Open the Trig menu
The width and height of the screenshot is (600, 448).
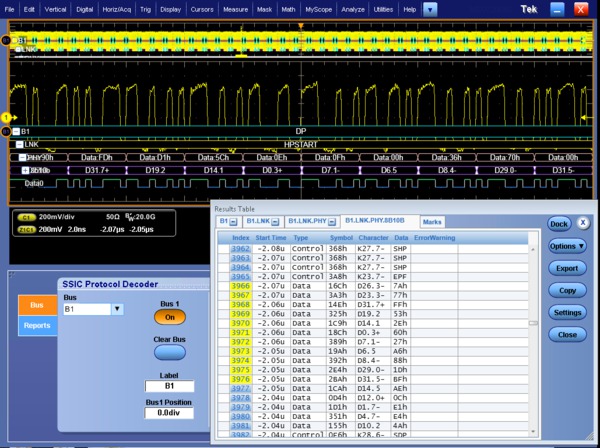[145, 10]
